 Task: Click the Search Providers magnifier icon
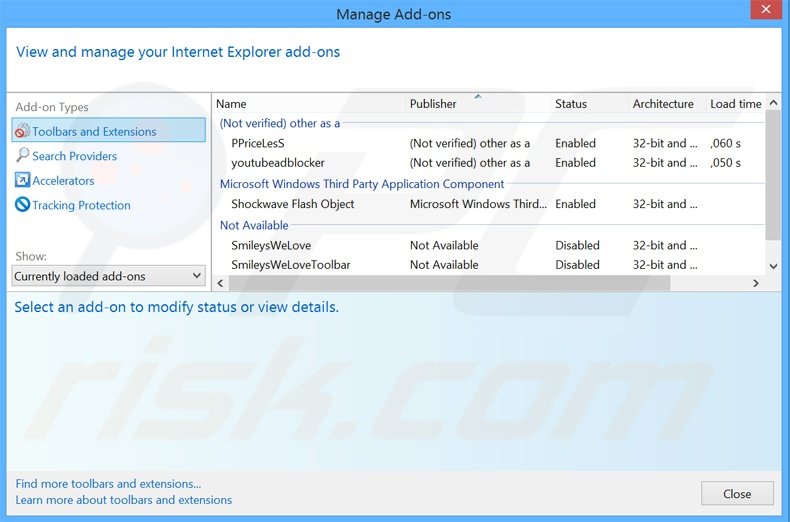pyautogui.click(x=22, y=155)
